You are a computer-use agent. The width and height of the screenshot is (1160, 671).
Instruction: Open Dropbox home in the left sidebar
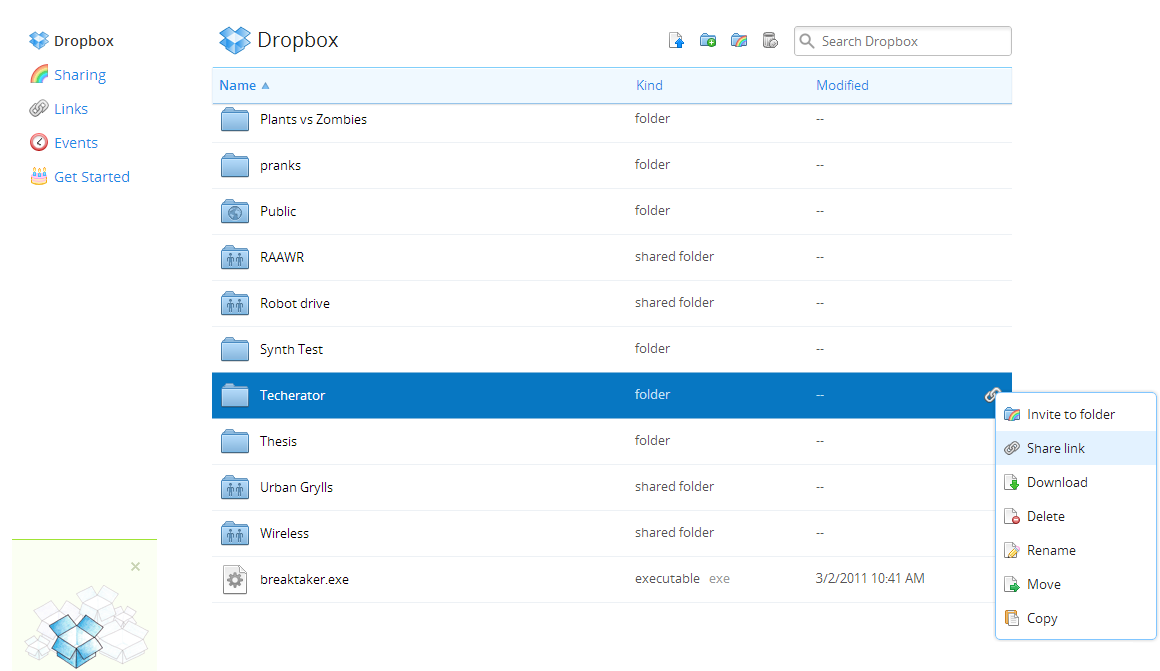pos(71,41)
